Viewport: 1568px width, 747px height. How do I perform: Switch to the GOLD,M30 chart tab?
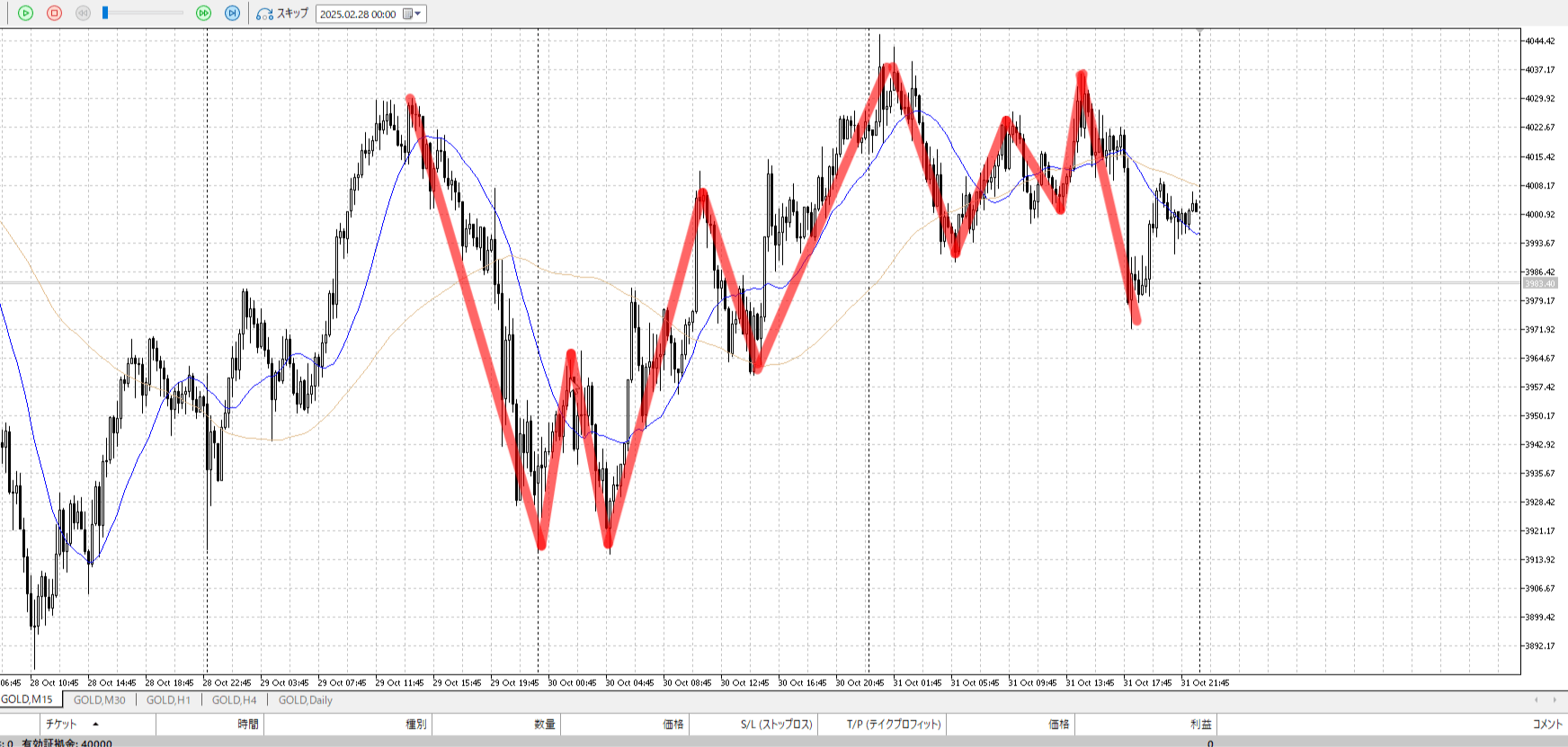[x=99, y=700]
